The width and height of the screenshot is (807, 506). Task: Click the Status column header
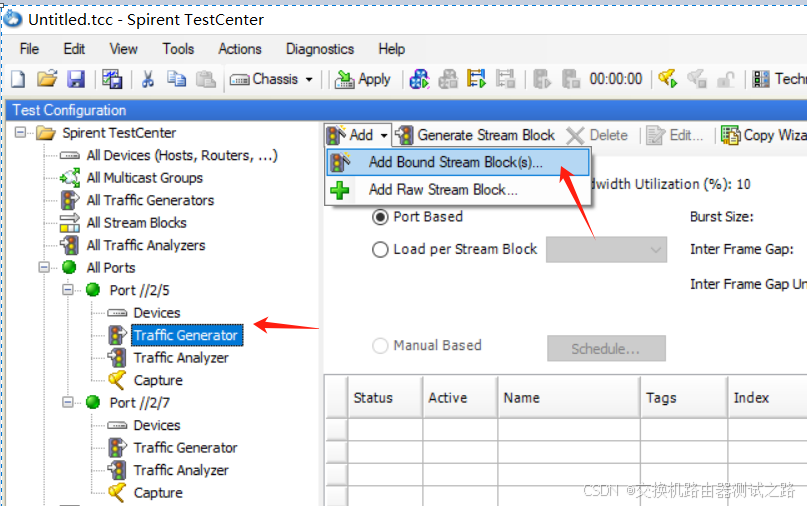pyautogui.click(x=385, y=397)
